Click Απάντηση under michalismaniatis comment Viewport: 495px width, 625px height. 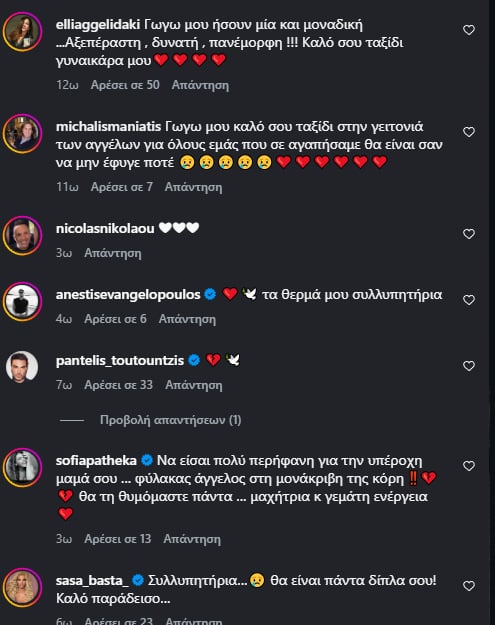(193, 187)
